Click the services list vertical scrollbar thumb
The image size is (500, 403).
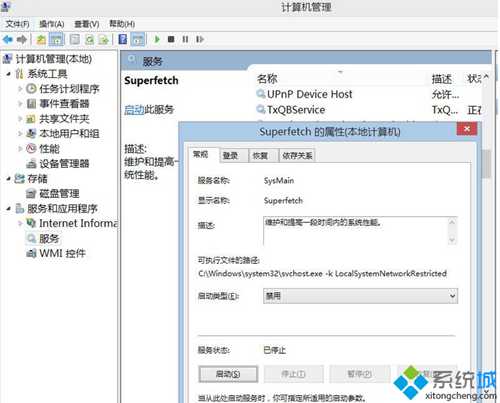tap(486, 163)
